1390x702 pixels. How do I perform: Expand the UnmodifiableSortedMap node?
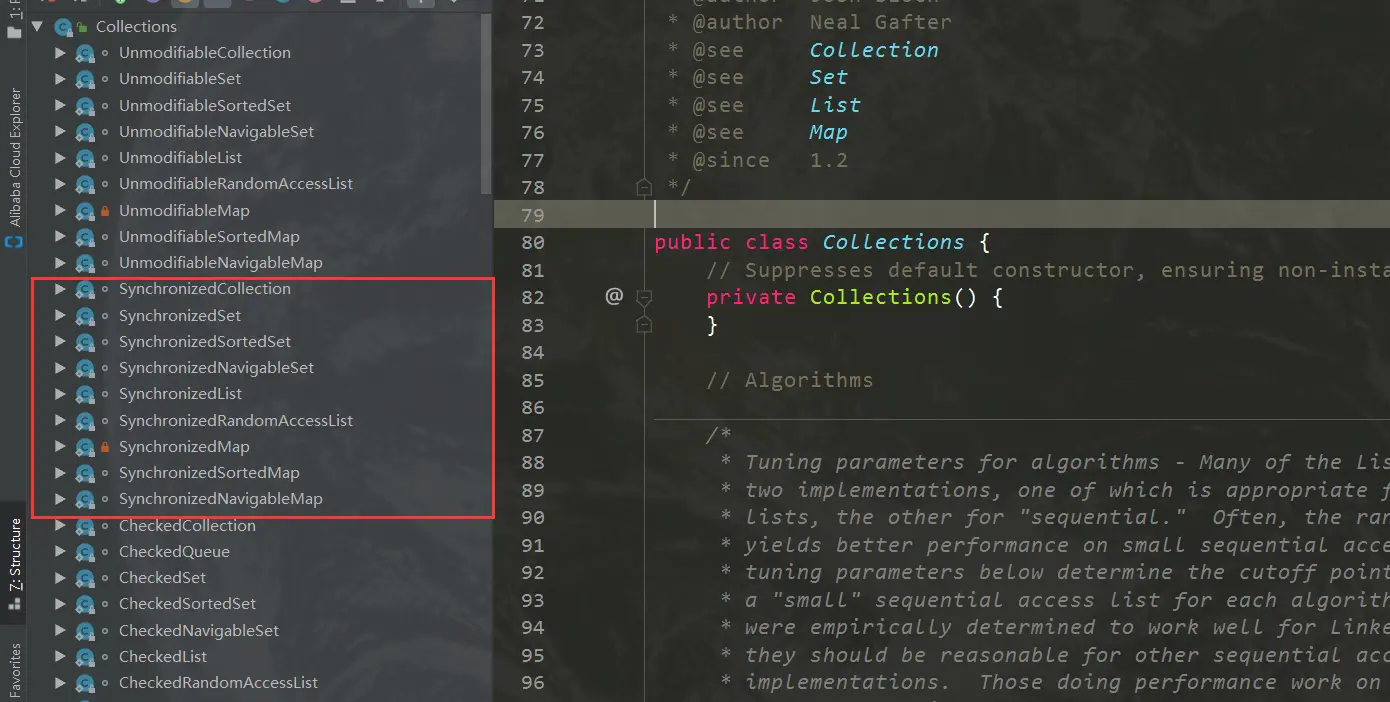[60, 237]
